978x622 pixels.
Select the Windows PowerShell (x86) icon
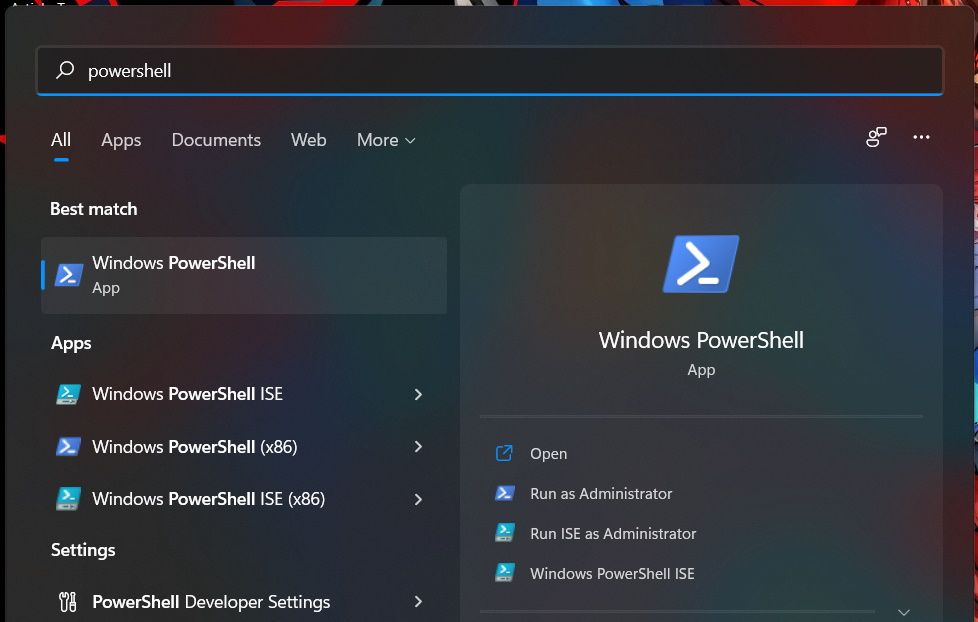67,446
